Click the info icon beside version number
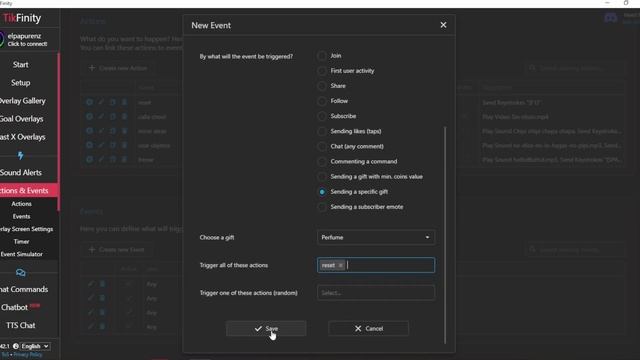 16,346
